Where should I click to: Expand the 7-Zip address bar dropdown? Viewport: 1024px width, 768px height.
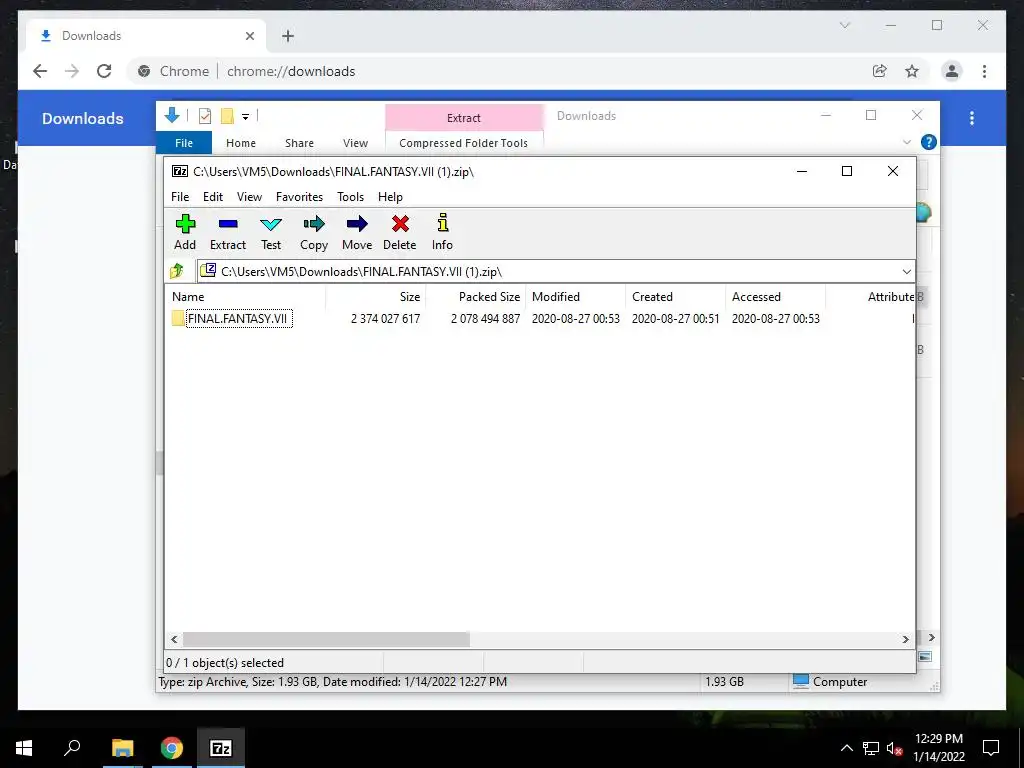click(906, 271)
